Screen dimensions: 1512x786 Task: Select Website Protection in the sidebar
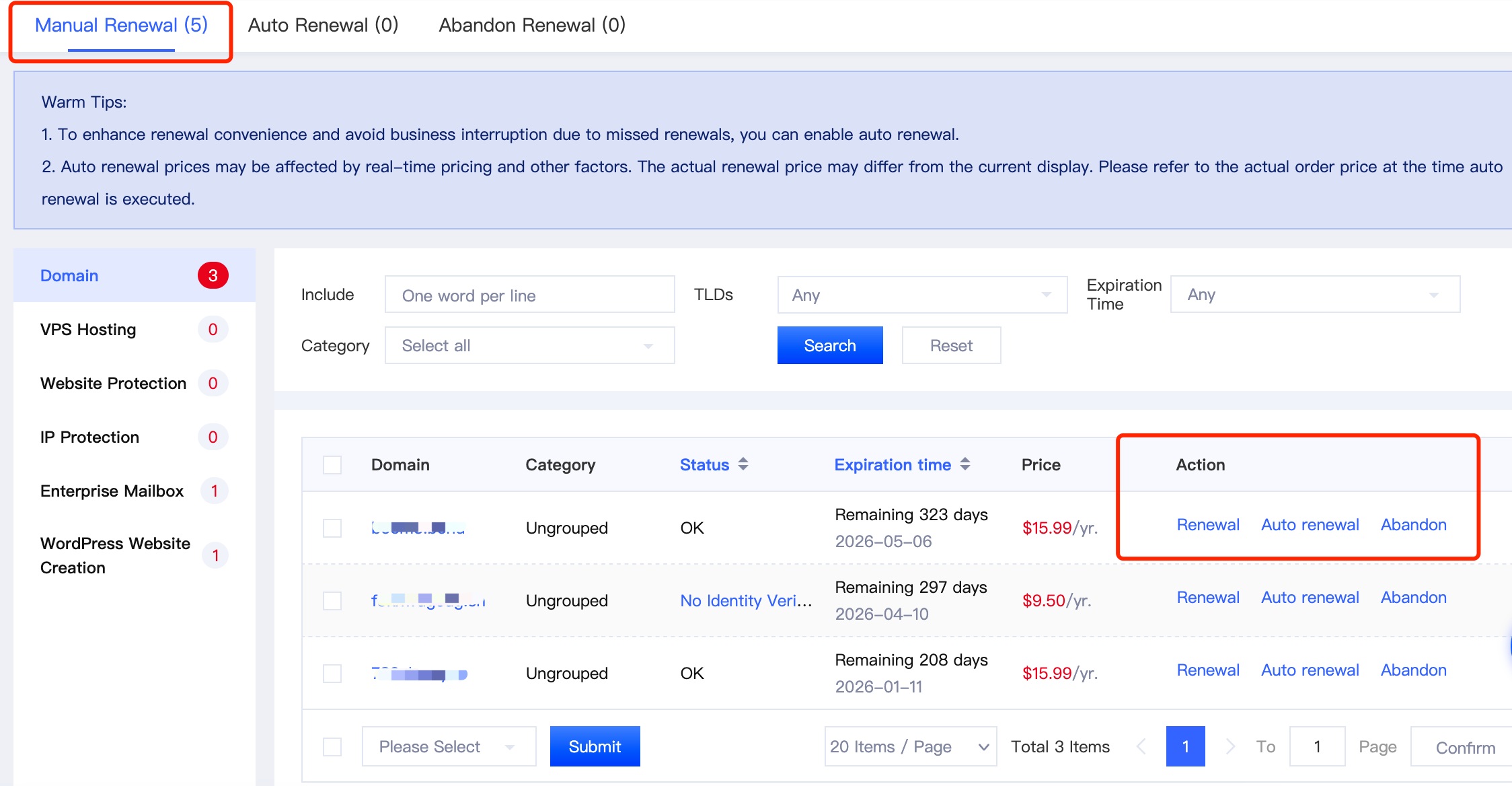(135, 383)
